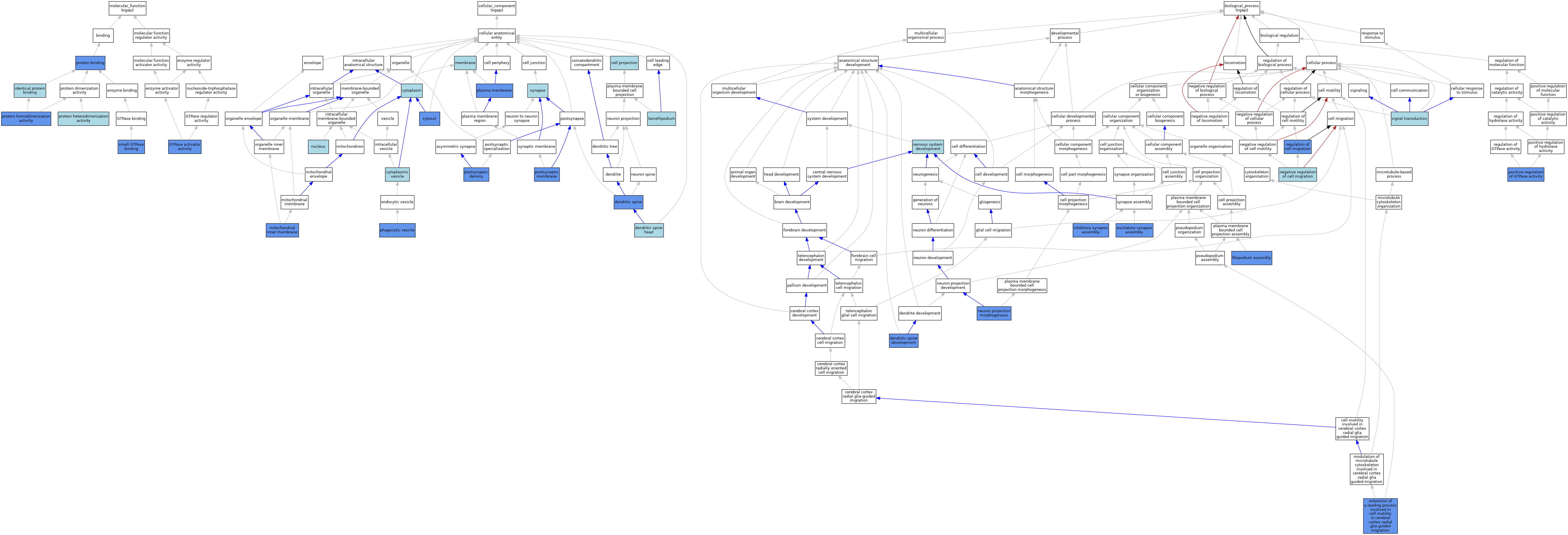Select the 'gliogenesis' node

click(989, 202)
